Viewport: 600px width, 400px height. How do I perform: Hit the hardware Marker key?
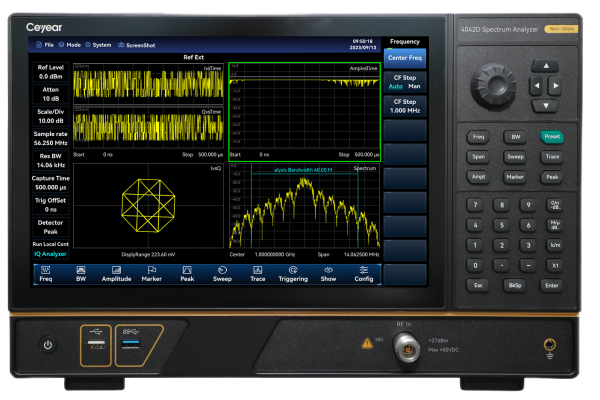tap(515, 177)
